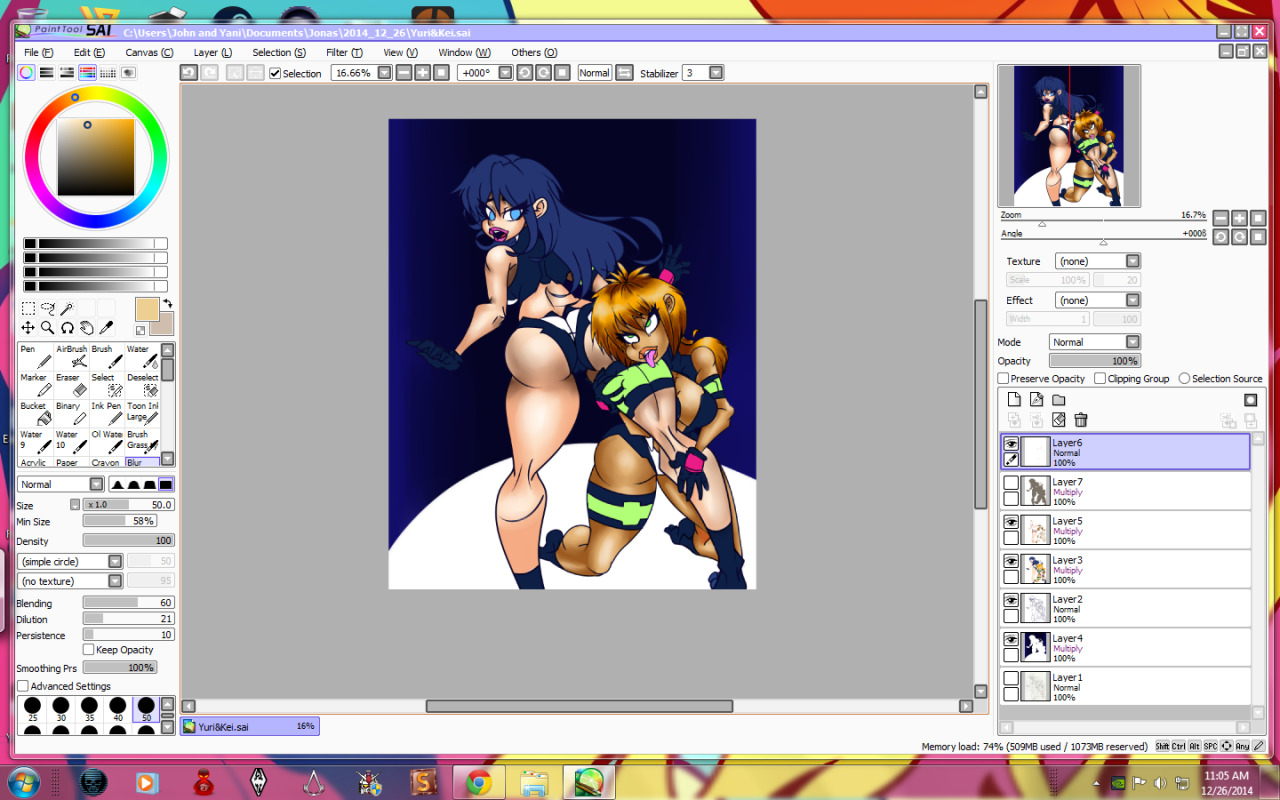Open the rotation angle +000° dropdown

point(505,73)
